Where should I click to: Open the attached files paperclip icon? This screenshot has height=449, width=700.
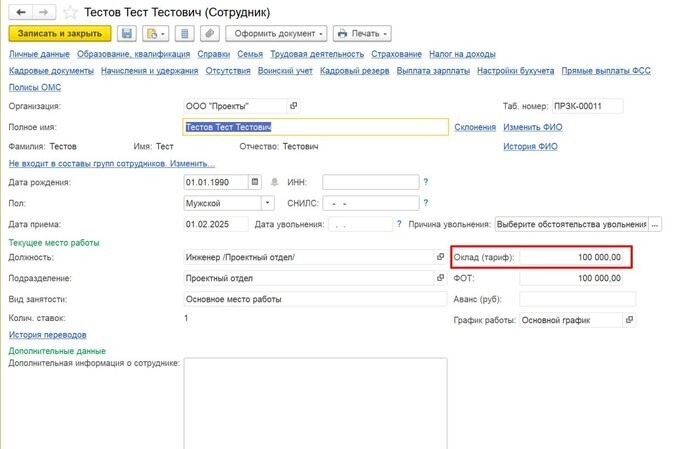point(209,34)
